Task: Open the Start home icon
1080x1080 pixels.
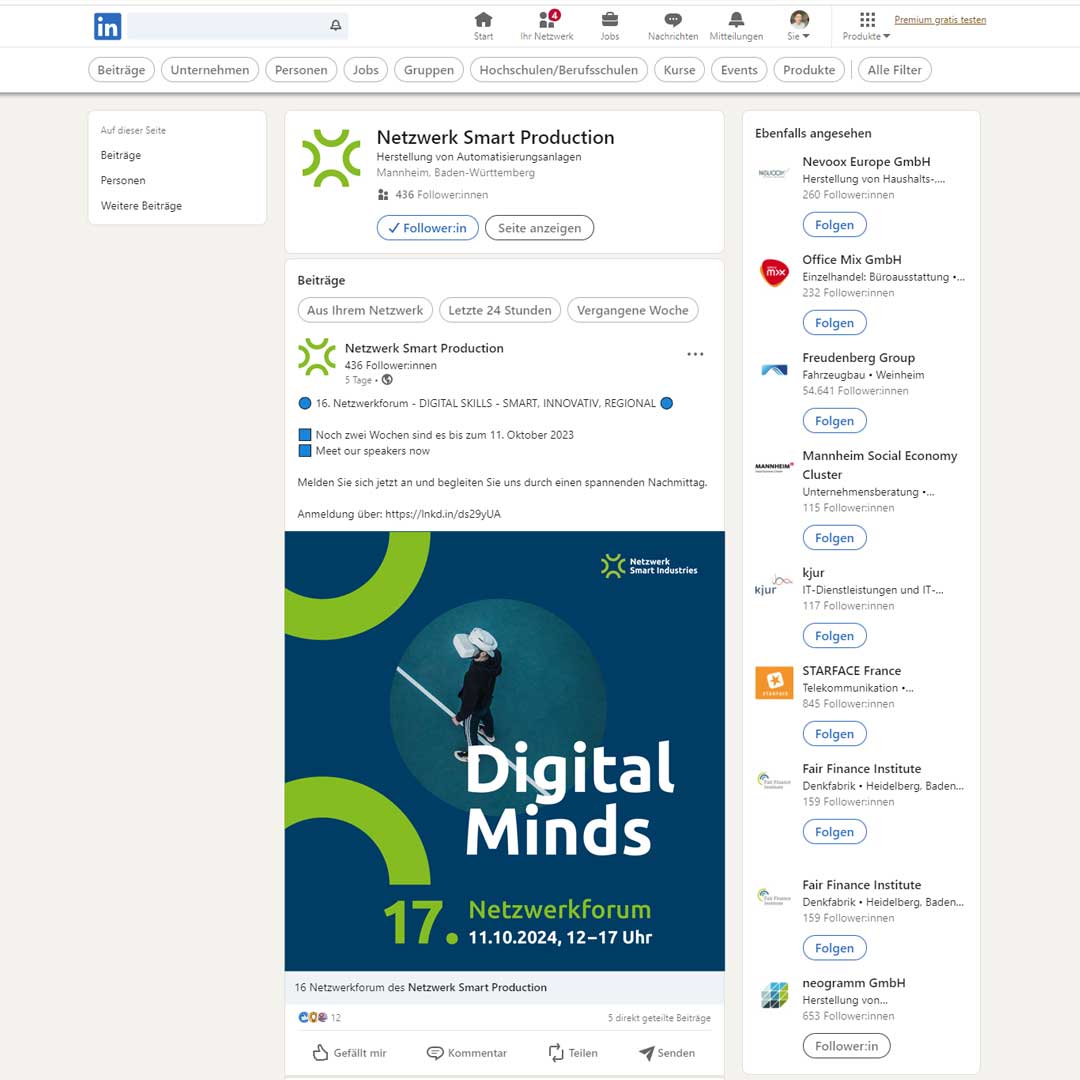Action: coord(484,25)
